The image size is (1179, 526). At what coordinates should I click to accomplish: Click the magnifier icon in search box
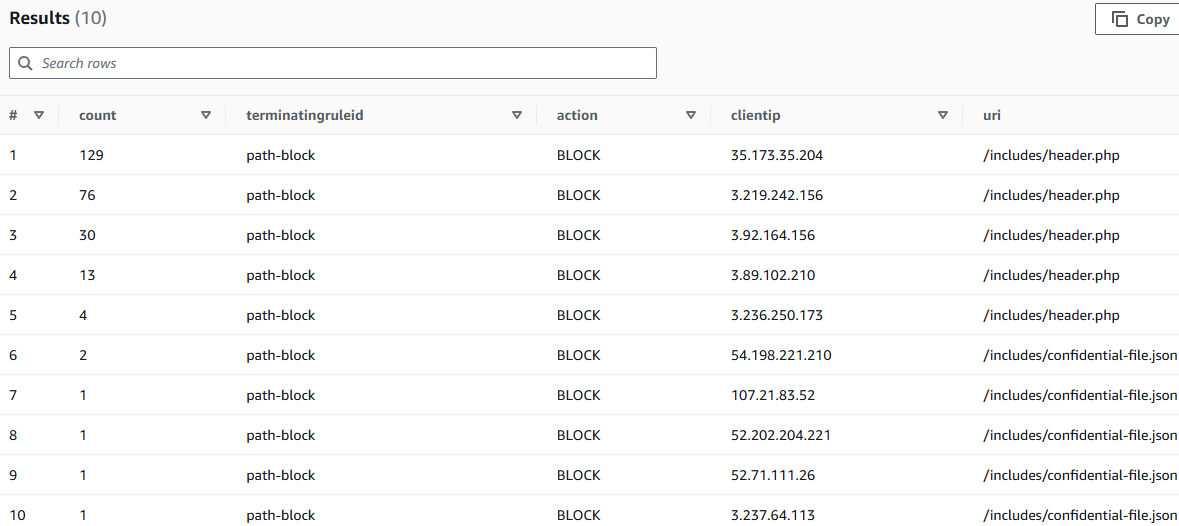25,63
